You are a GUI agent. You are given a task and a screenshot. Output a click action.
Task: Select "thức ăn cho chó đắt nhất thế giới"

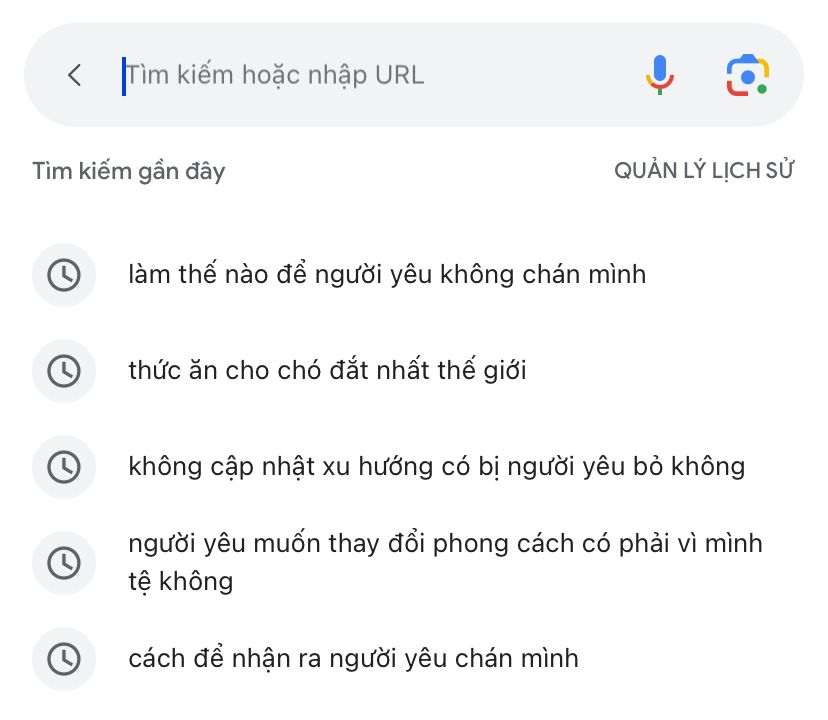(327, 370)
